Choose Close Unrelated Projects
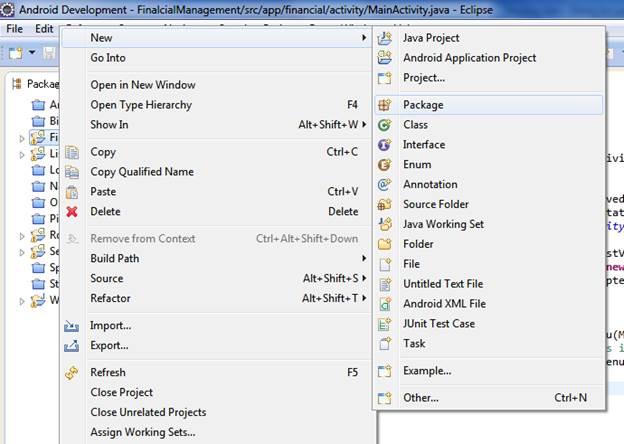624x444 pixels. tap(215, 413)
